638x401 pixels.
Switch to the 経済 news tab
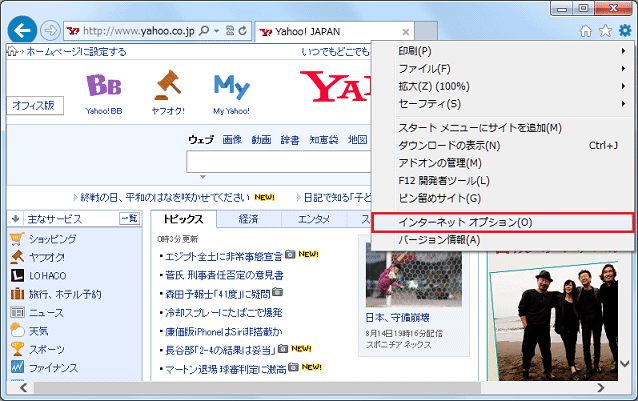pos(249,219)
